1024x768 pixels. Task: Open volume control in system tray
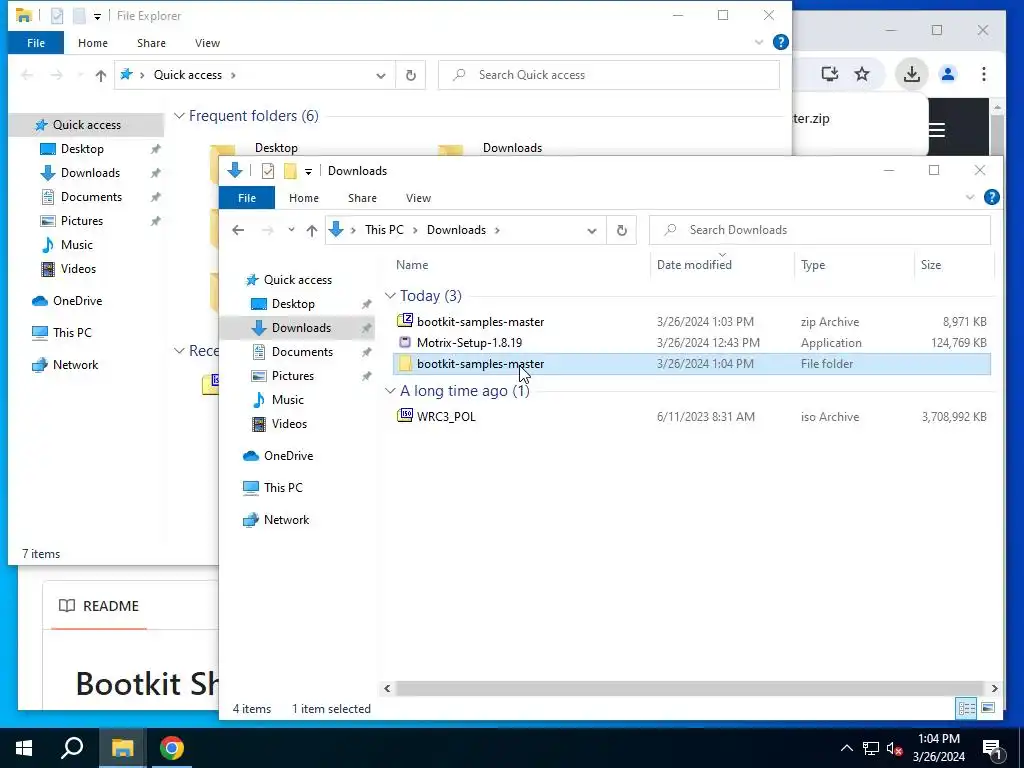point(894,748)
